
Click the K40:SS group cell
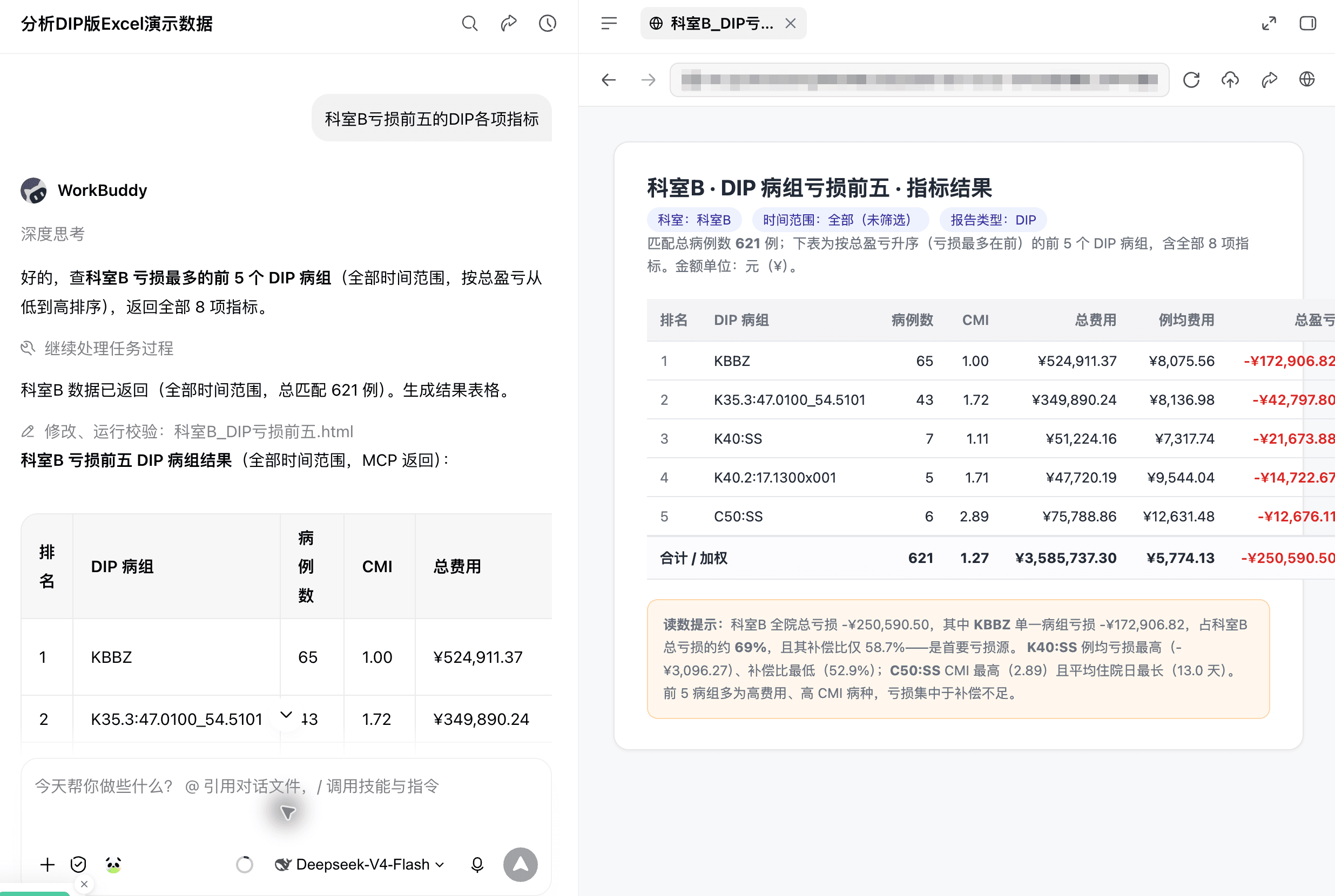738,439
